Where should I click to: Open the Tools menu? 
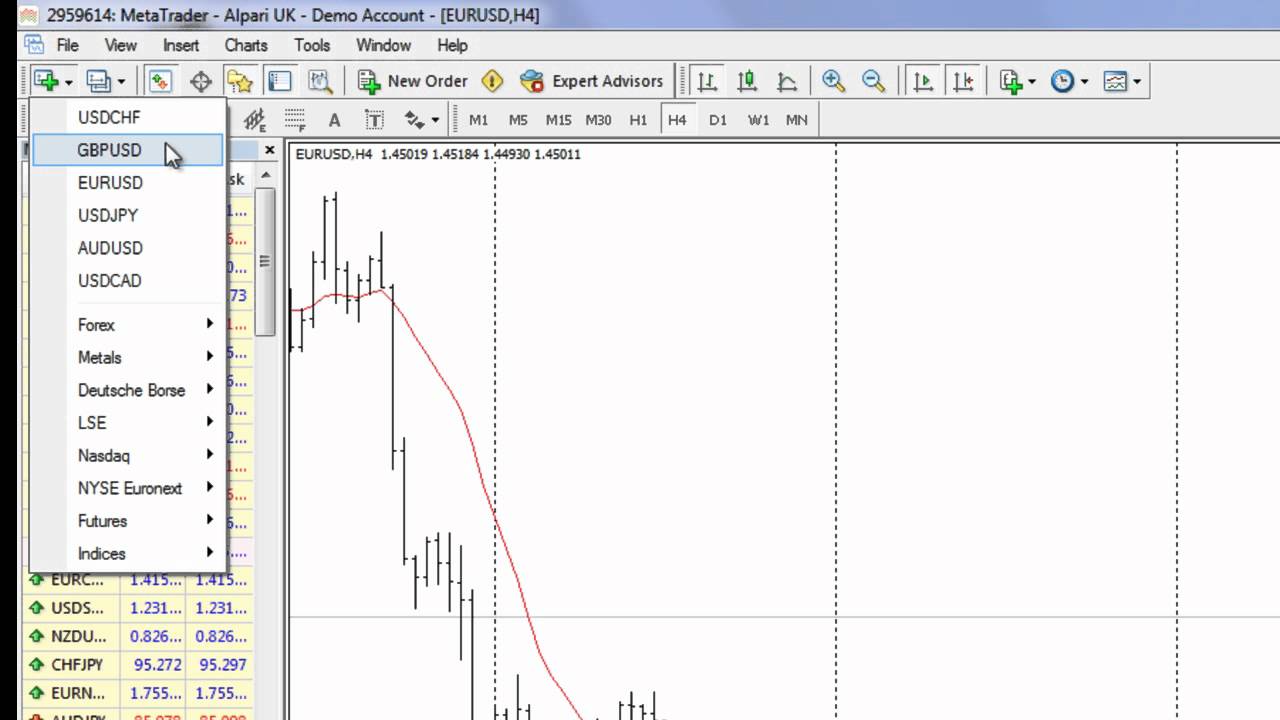coord(312,45)
